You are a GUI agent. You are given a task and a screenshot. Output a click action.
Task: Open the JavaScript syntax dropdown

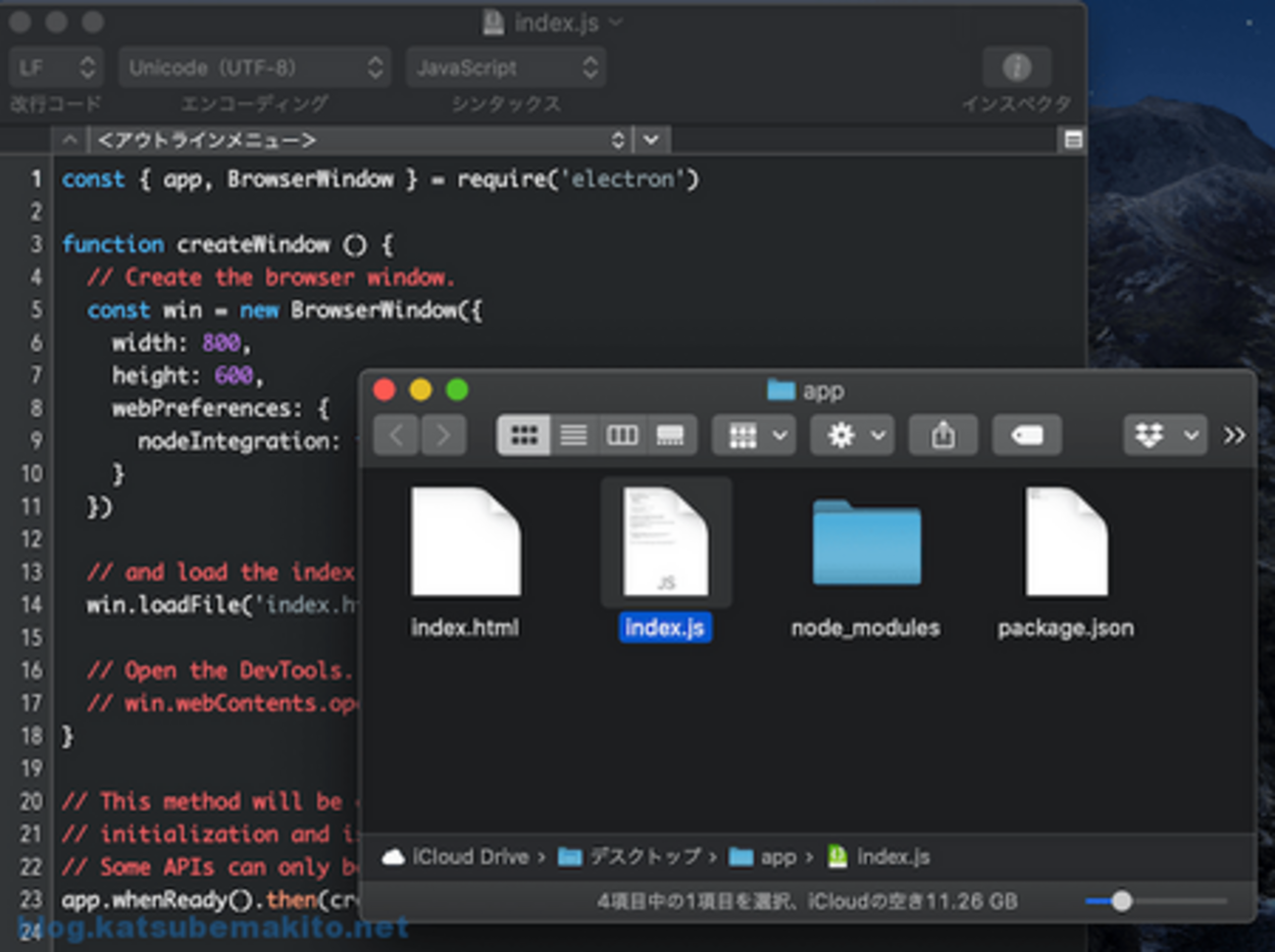(505, 68)
